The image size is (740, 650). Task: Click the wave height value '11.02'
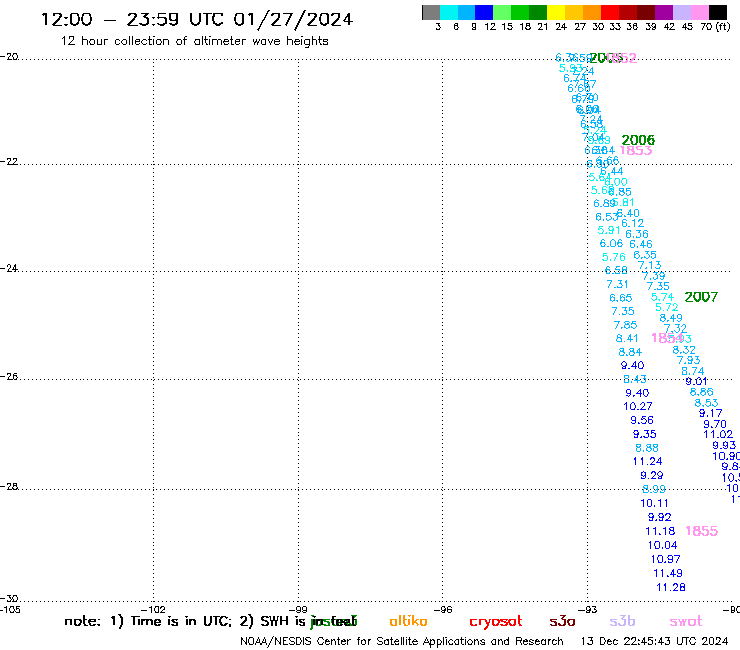tap(718, 434)
